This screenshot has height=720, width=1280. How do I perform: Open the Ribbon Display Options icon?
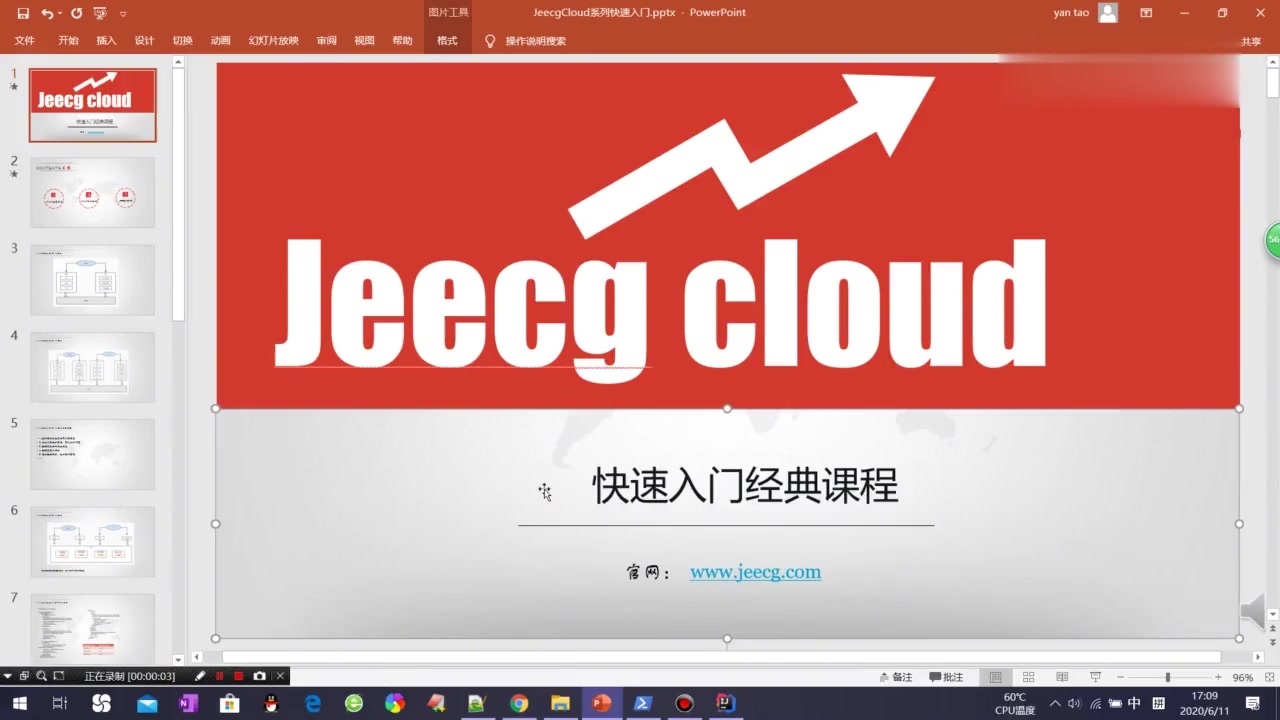(1146, 13)
